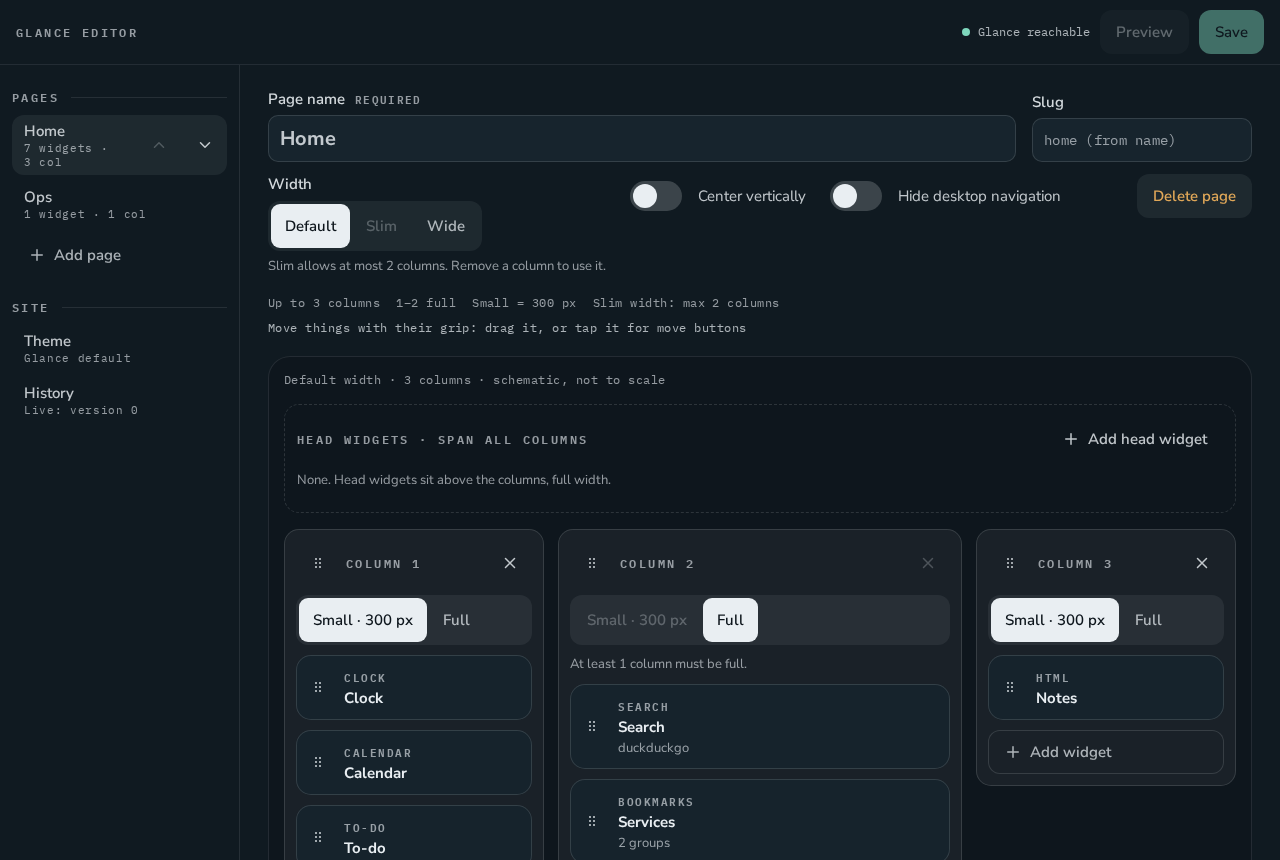Delete the current page

point(1194,196)
